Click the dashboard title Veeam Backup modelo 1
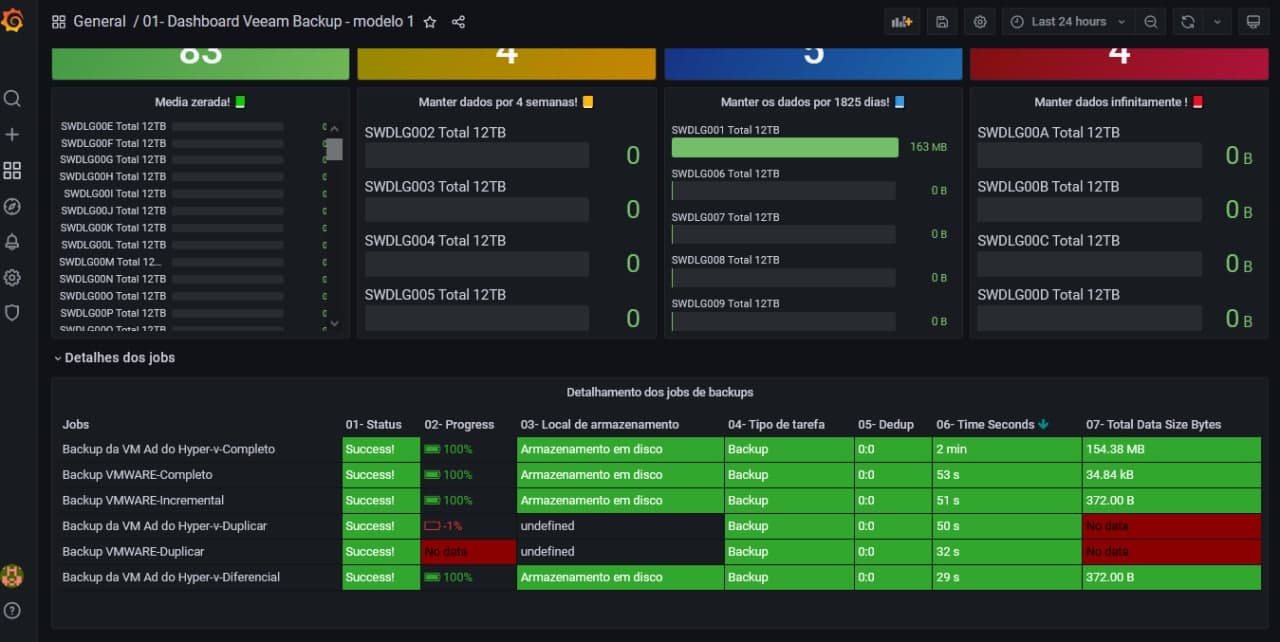 click(279, 21)
